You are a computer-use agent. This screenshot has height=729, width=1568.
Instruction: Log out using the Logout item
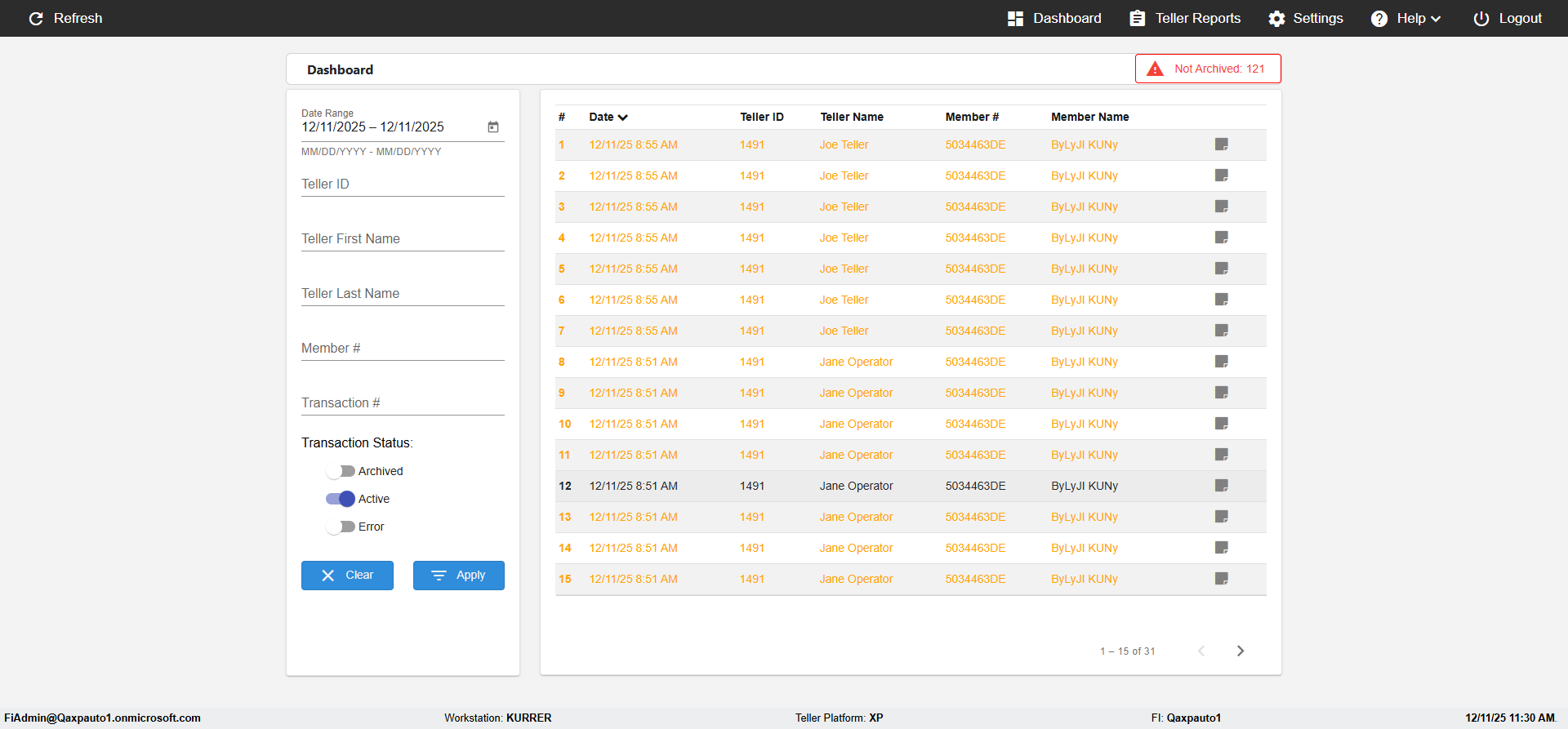[x=1508, y=19]
